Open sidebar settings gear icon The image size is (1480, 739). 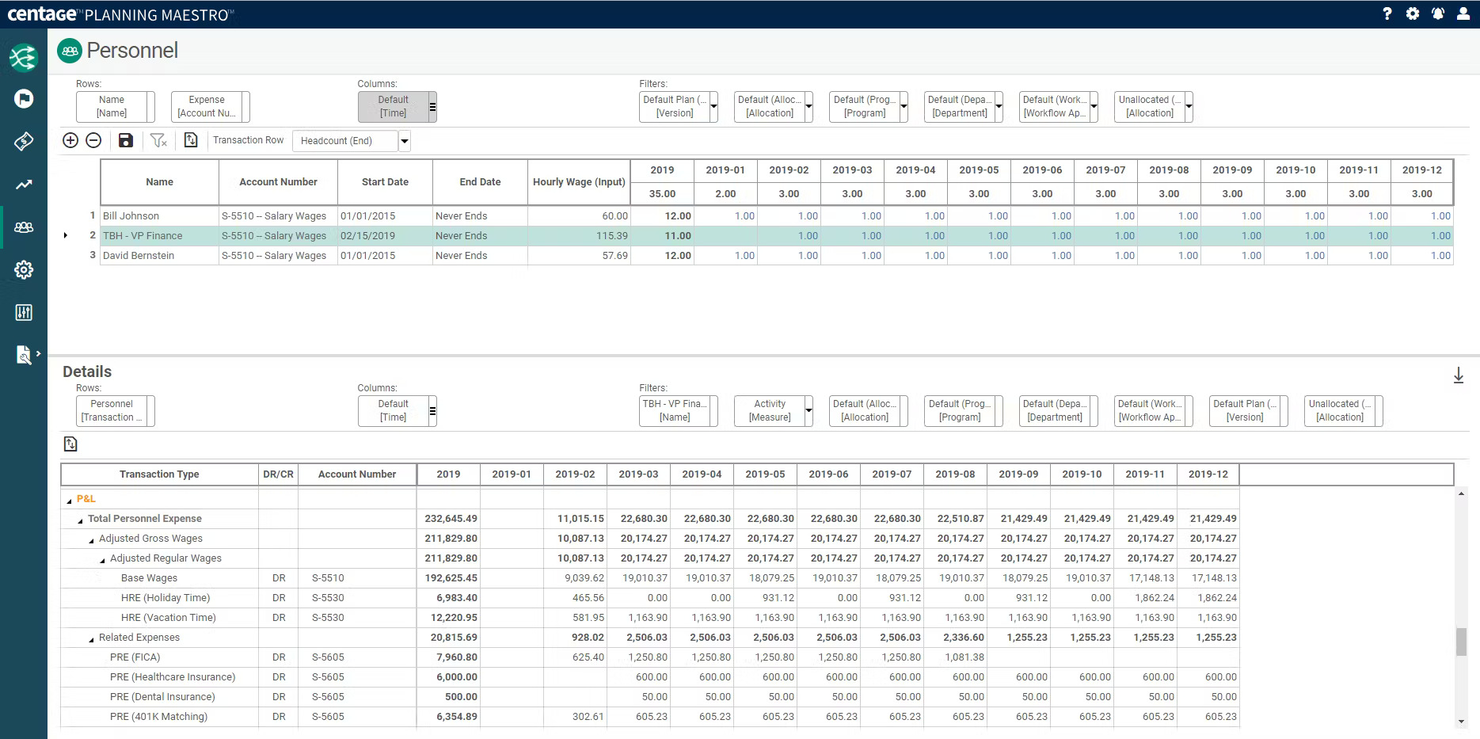coord(22,269)
